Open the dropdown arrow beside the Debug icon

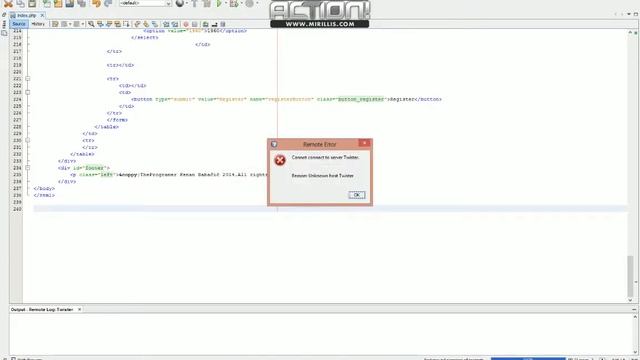[x=242, y=3]
